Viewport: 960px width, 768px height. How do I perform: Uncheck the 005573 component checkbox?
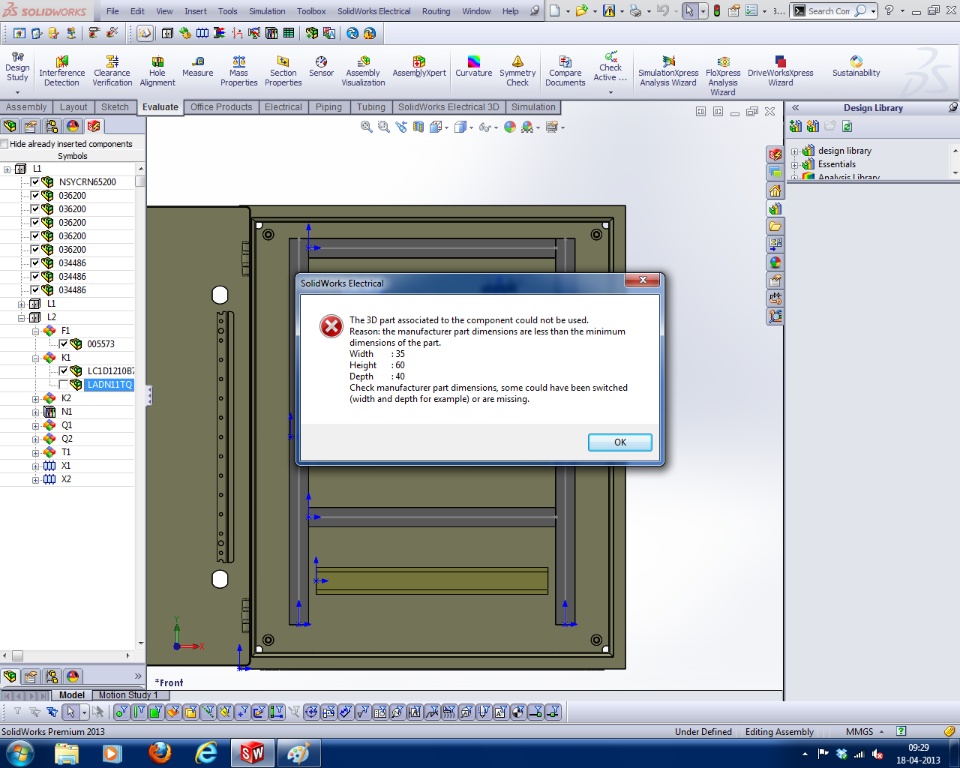click(63, 344)
